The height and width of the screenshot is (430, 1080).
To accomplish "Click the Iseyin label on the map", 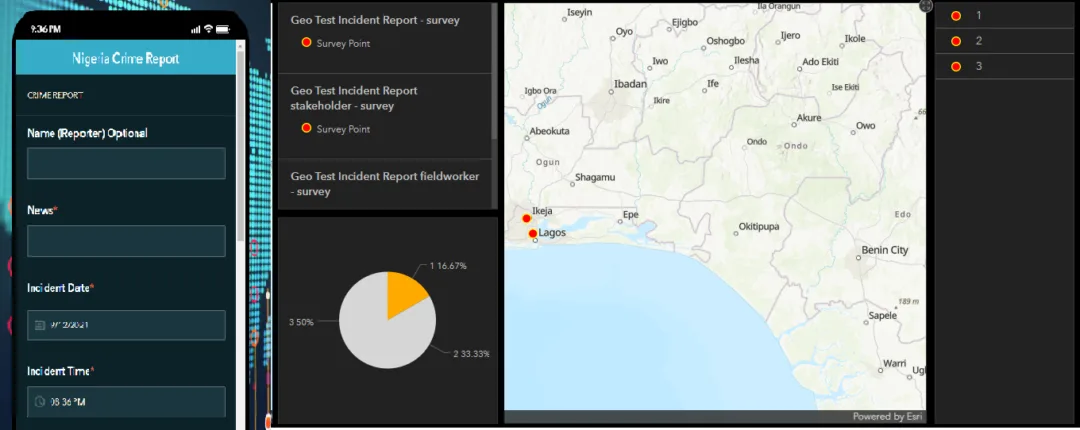I will pos(579,12).
